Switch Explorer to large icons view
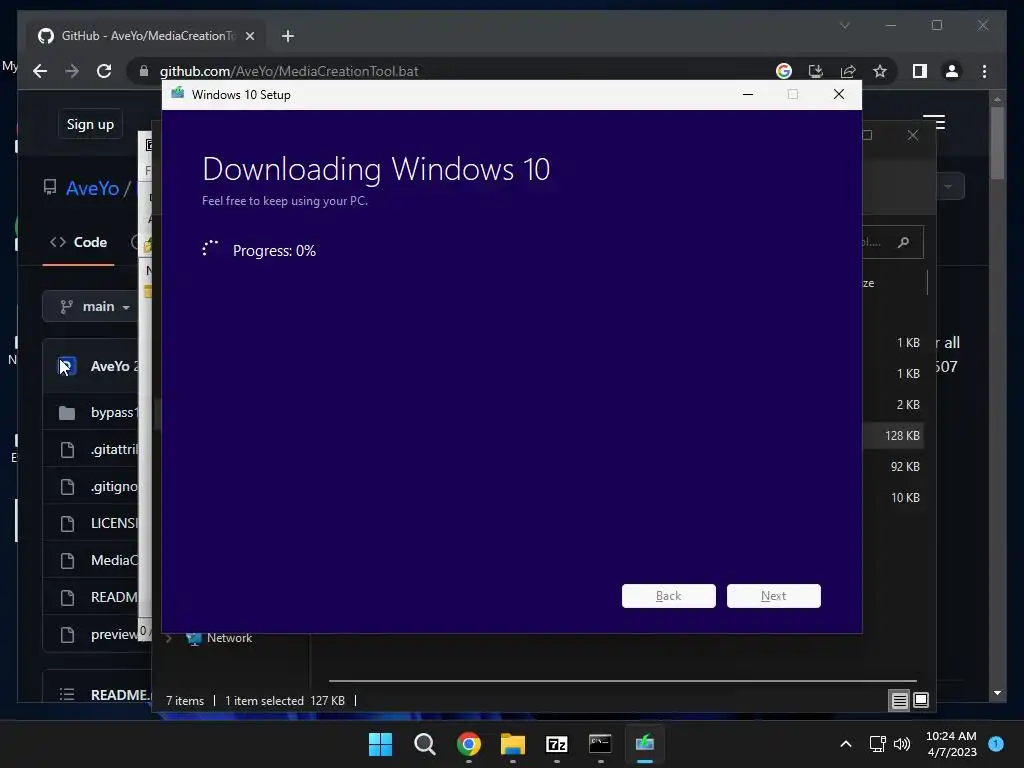The width and height of the screenshot is (1024, 768). pos(921,701)
